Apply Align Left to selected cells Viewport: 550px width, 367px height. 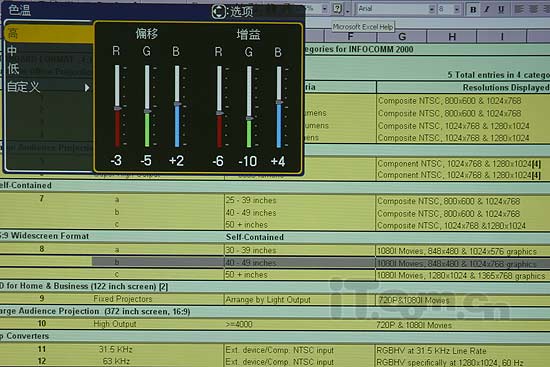519,9
